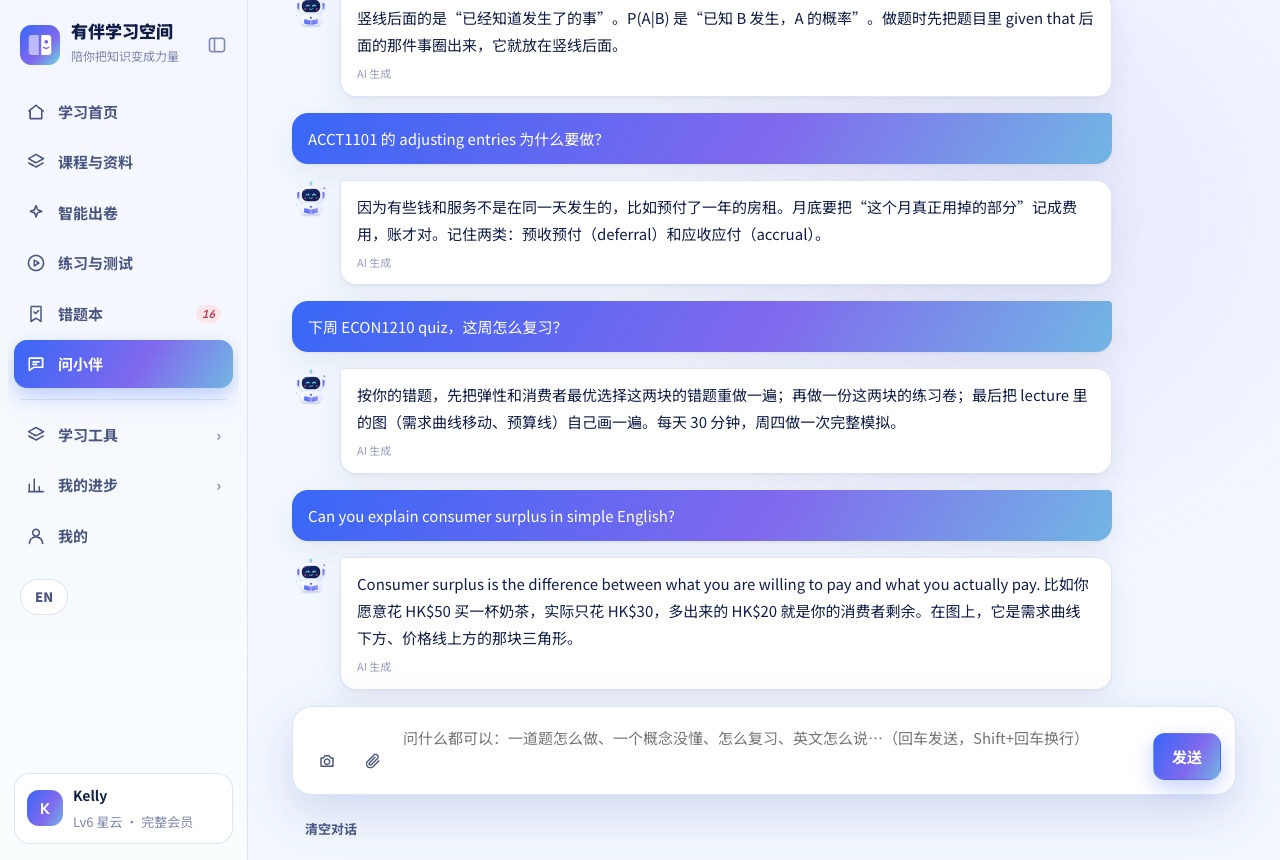Collapse the sidebar with the panel icon
Image resolution: width=1280 pixels, height=860 pixels.
pos(217,45)
